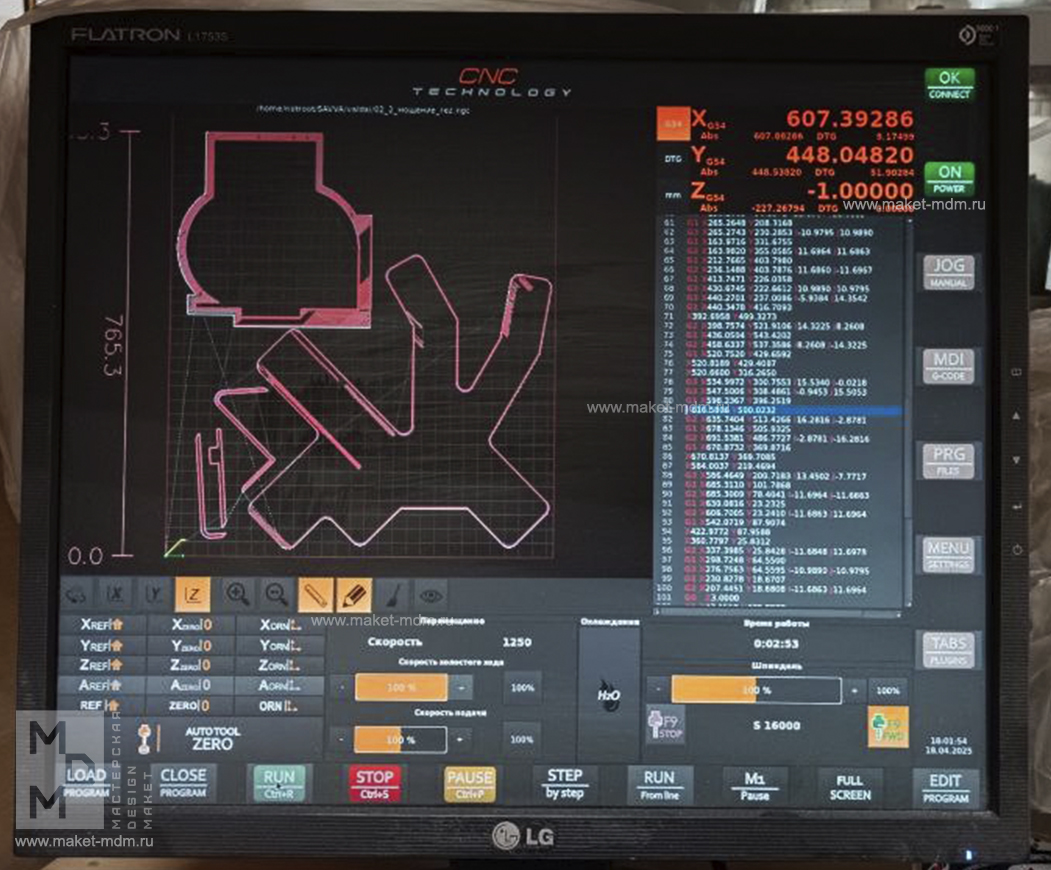Click the YORN origin button
Viewport: 1051px width, 870px height.
click(x=280, y=645)
